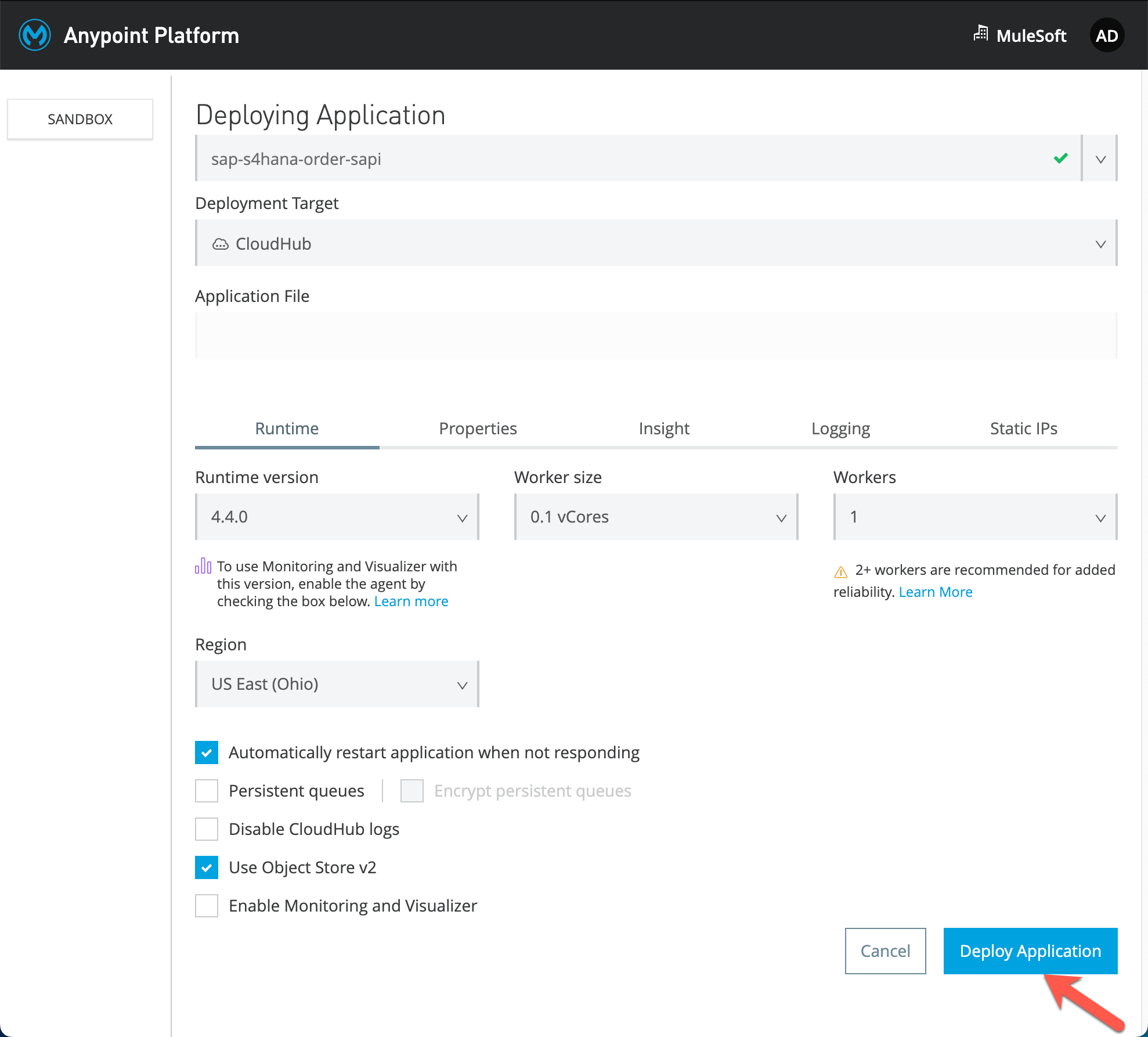Click the Region label

click(221, 644)
